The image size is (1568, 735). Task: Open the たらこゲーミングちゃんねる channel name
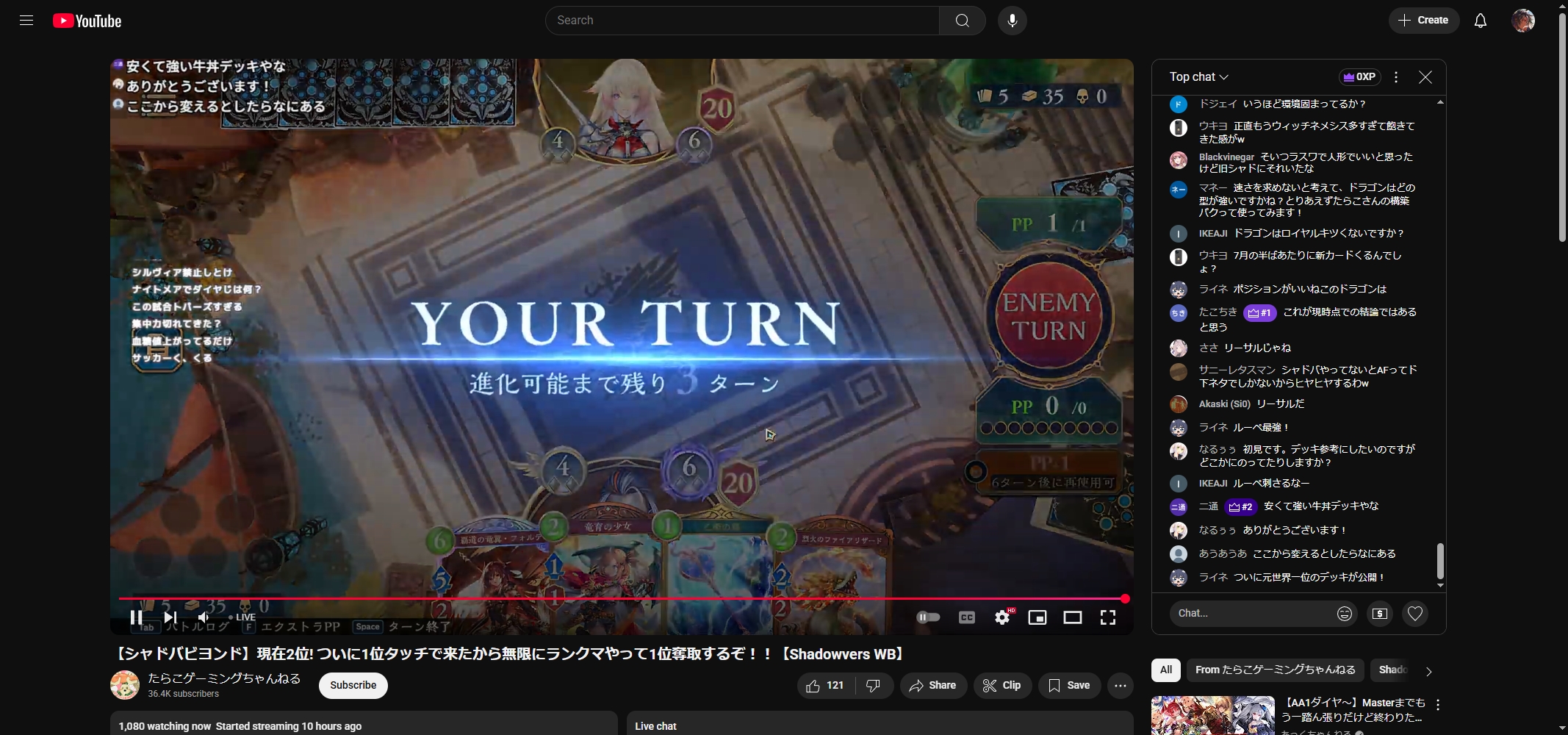pos(224,678)
